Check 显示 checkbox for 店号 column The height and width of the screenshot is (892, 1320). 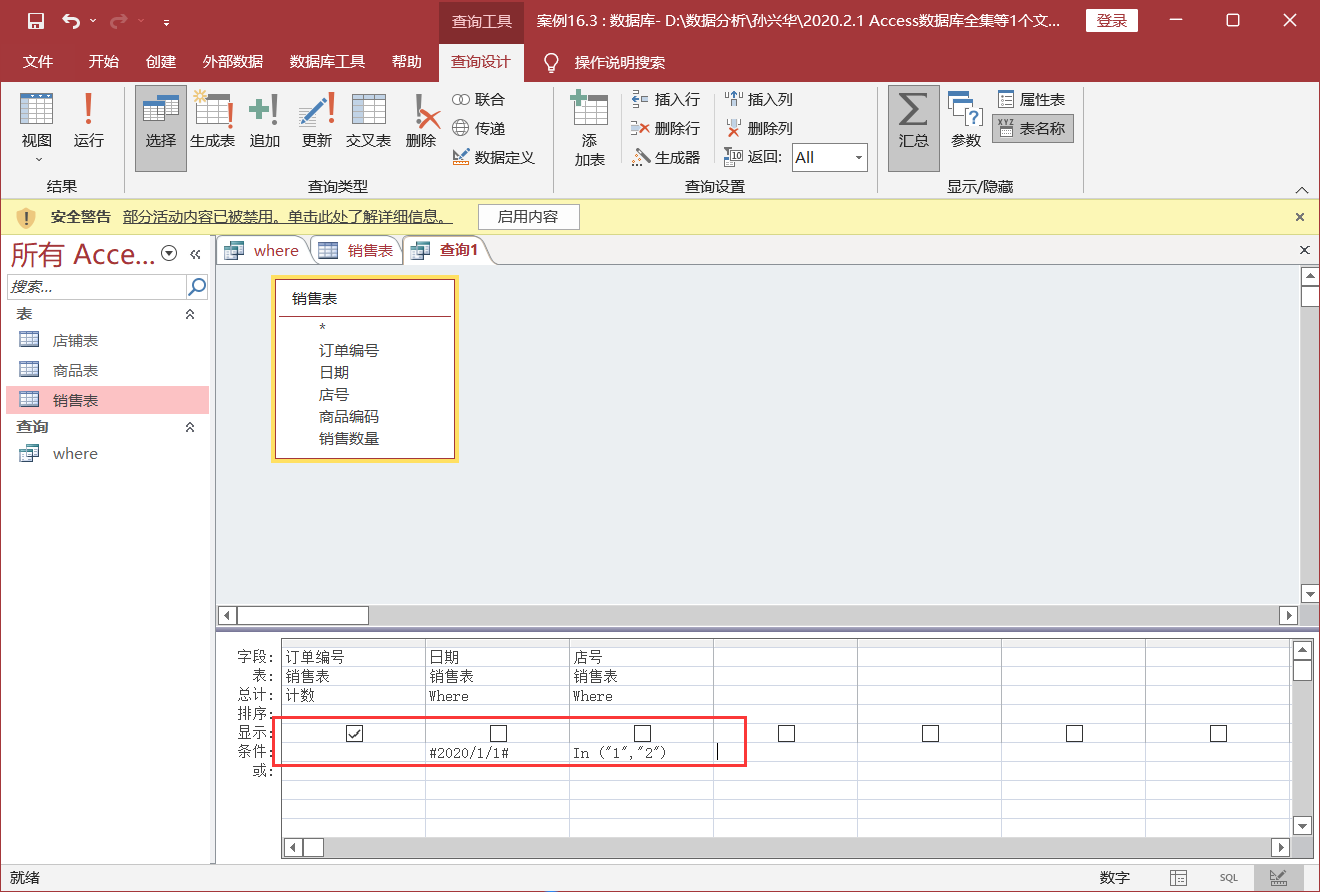pos(642,733)
